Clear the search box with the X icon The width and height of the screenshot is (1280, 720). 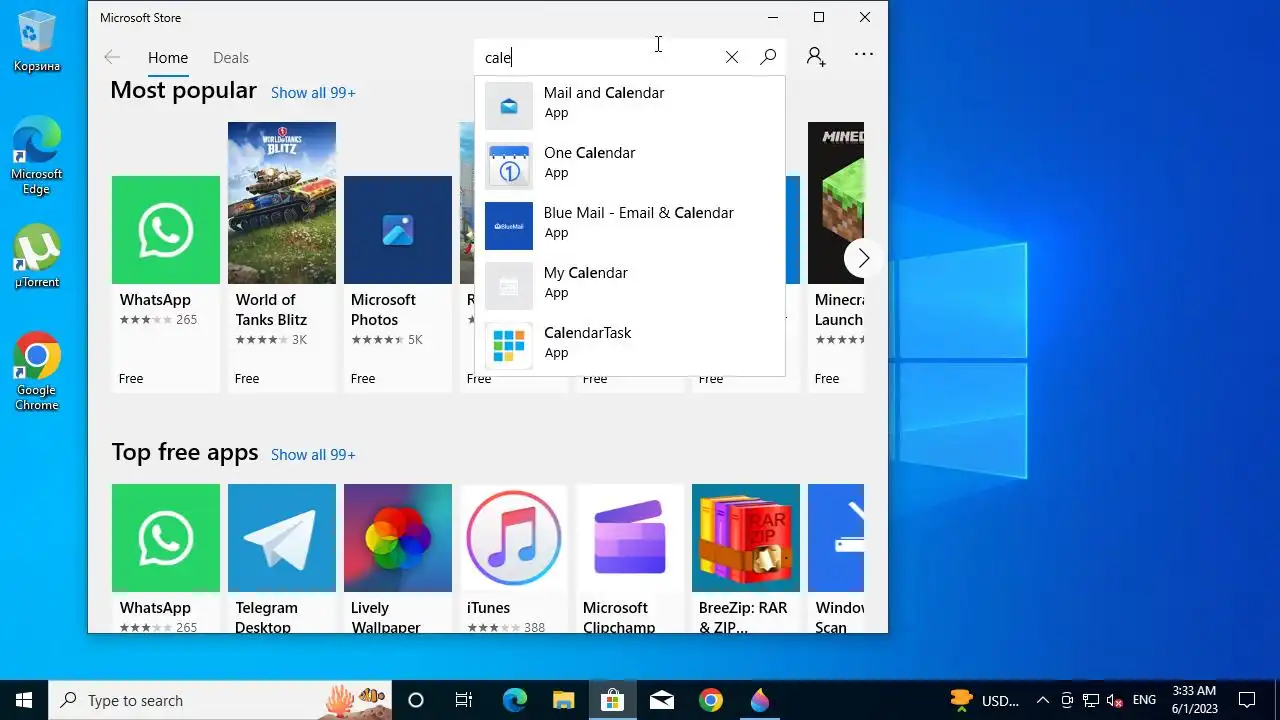tap(732, 58)
